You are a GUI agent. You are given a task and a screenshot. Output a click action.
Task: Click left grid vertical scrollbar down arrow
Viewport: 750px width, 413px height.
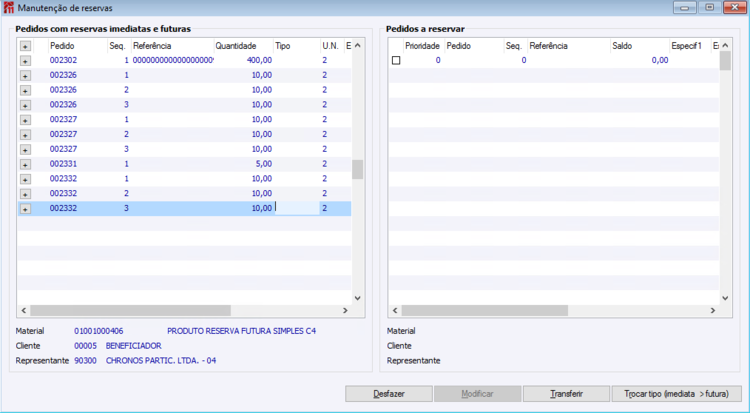[x=357, y=298]
